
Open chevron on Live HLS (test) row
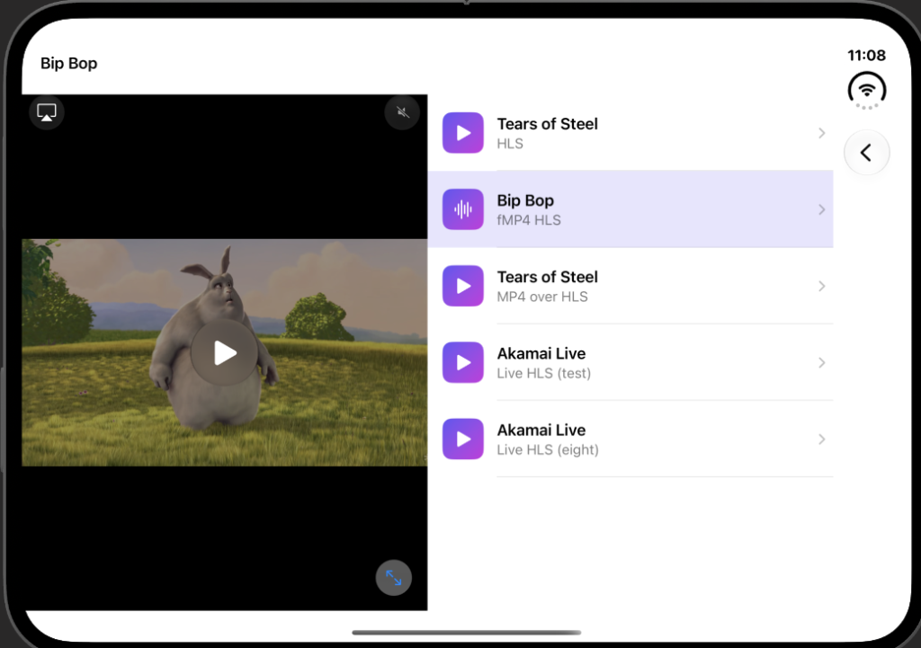pyautogui.click(x=822, y=363)
